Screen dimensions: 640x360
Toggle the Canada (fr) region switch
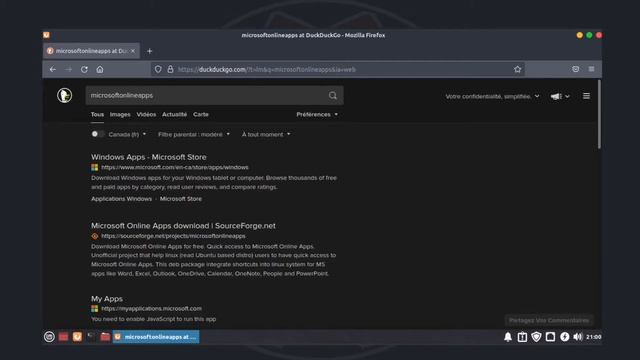98,134
